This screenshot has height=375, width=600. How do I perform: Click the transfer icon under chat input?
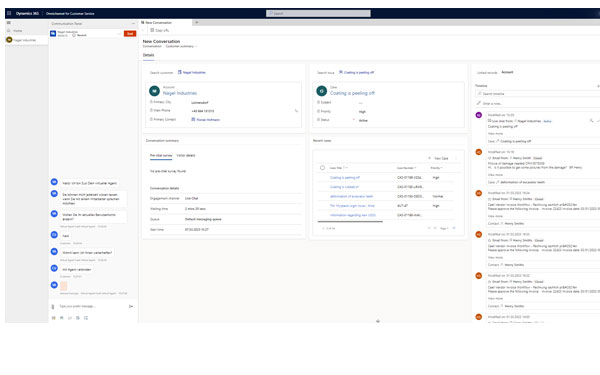(x=70, y=318)
